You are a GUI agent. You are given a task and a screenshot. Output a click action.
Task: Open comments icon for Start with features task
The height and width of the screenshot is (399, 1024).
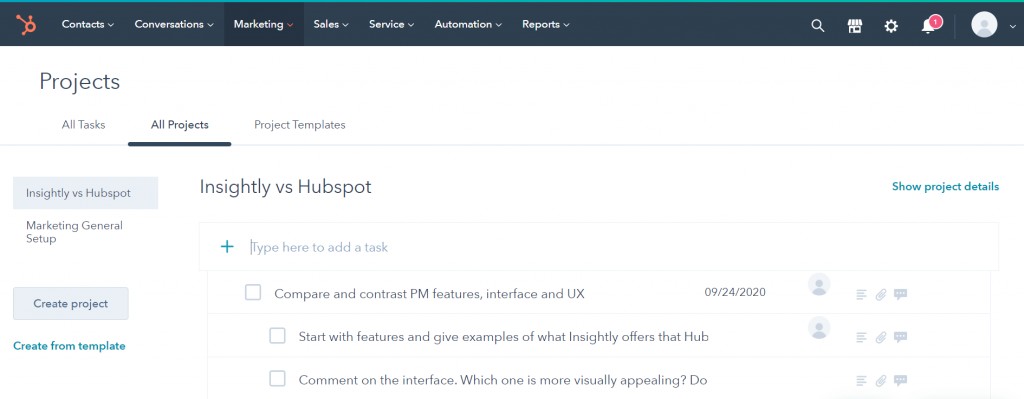(901, 338)
